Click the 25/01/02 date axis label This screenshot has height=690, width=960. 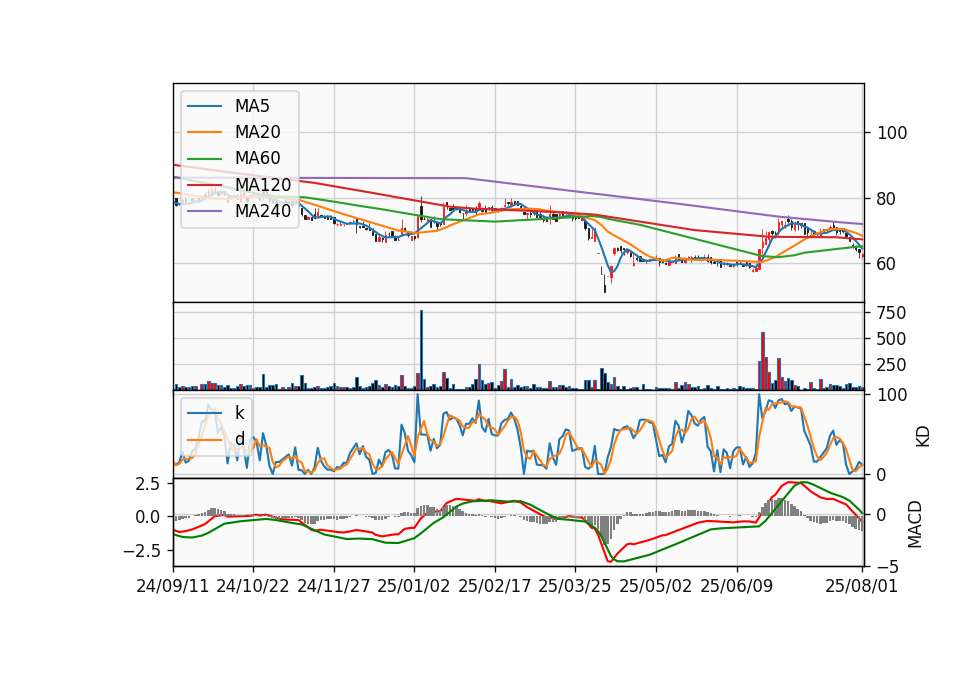coord(414,586)
